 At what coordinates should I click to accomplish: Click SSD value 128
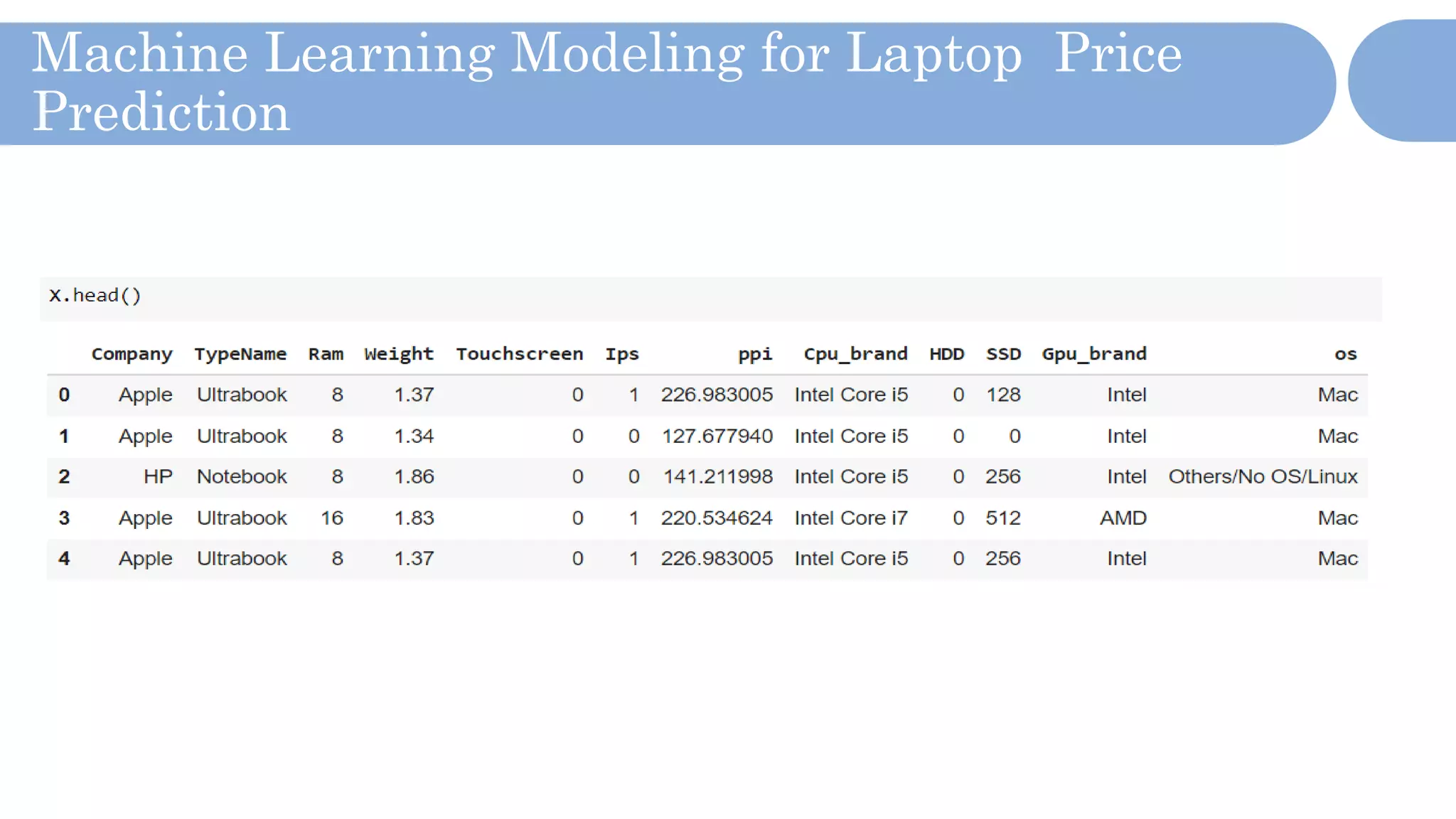click(x=1003, y=395)
